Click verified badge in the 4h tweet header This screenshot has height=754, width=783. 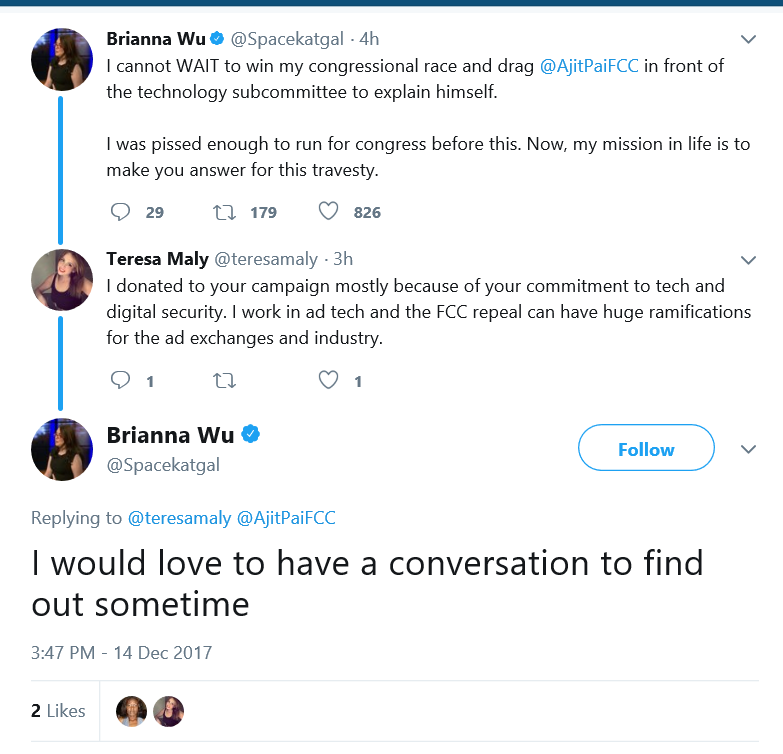click(217, 38)
